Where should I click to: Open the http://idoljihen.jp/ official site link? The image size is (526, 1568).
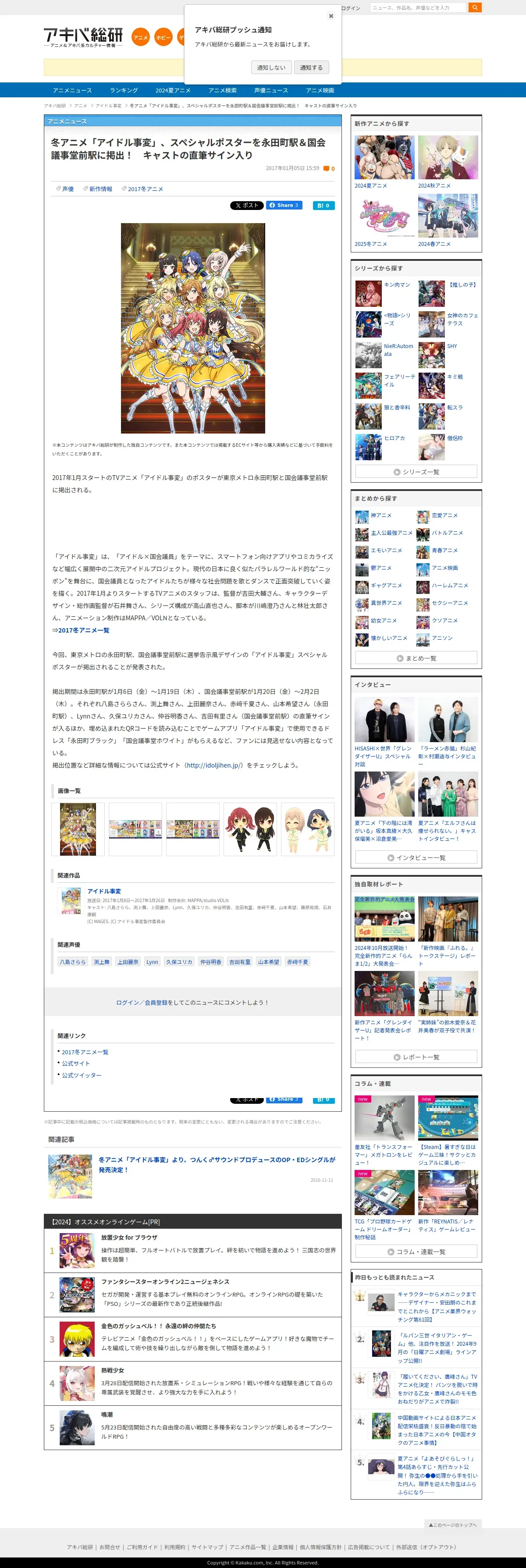pos(214,765)
